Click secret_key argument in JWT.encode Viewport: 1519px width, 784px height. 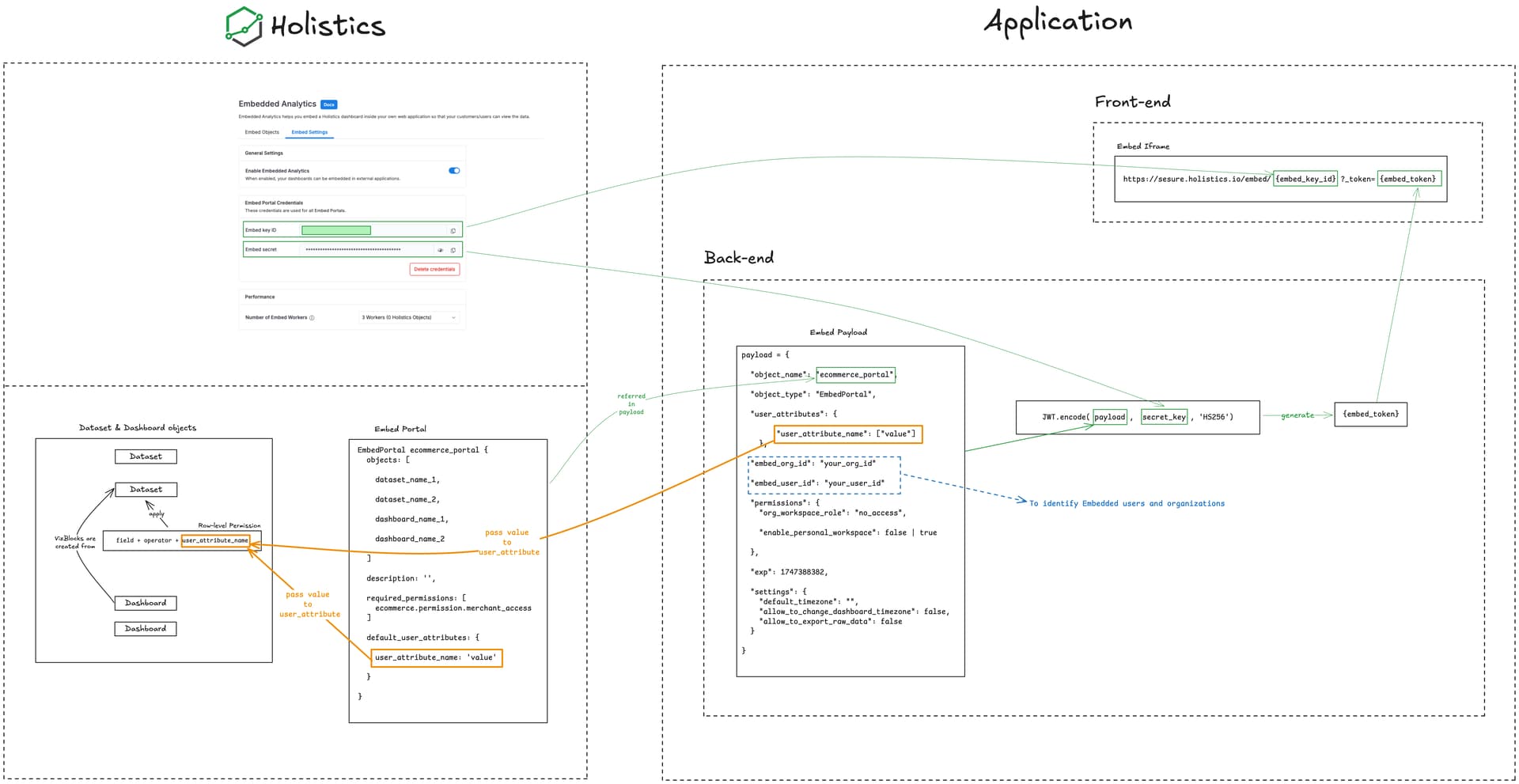click(1164, 417)
